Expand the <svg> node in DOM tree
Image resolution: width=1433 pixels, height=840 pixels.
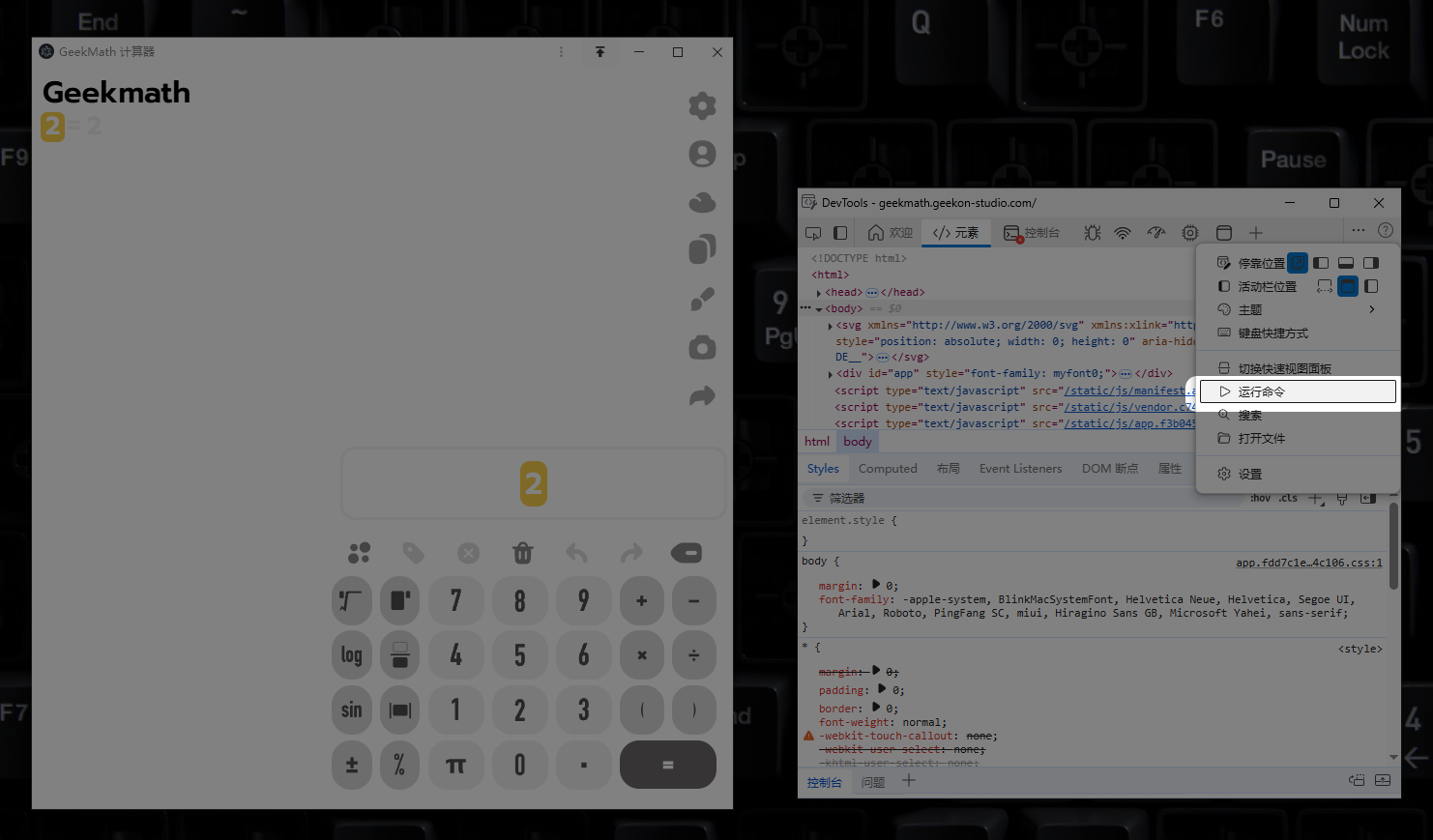click(x=831, y=326)
